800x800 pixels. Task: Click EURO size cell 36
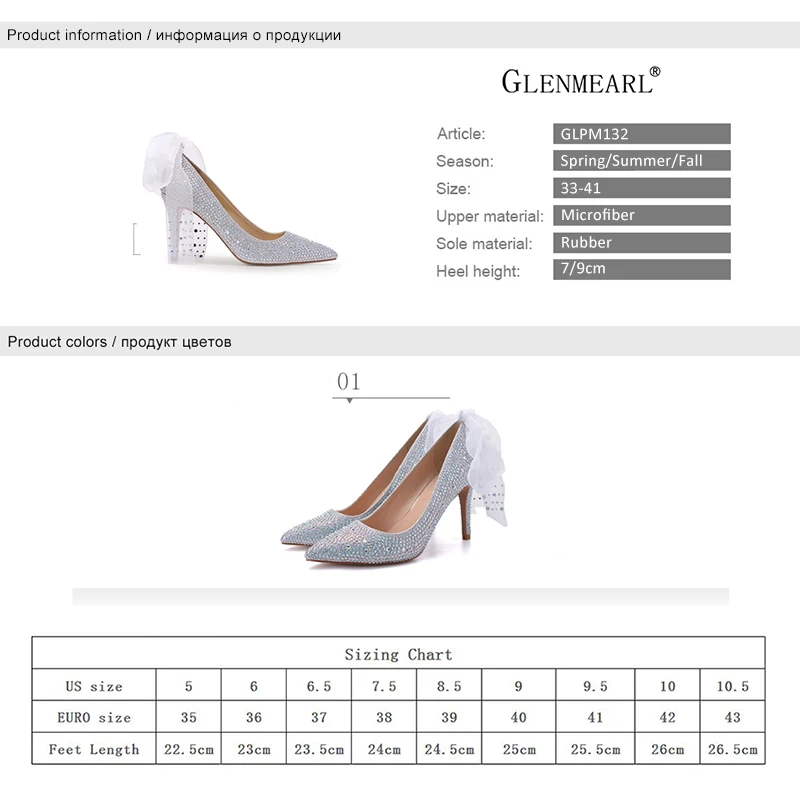[254, 718]
